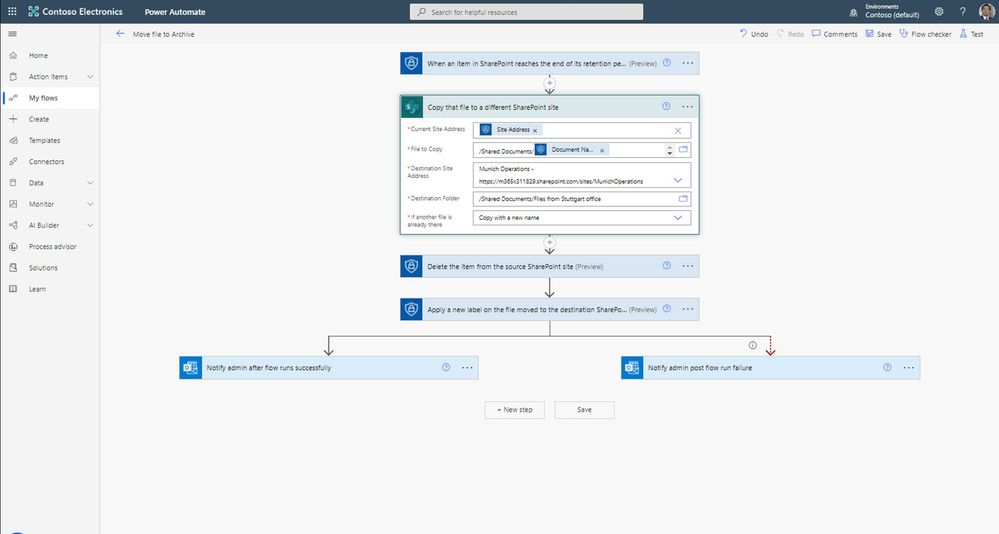Open the user profile avatar
999x534 pixels.
pos(987,11)
